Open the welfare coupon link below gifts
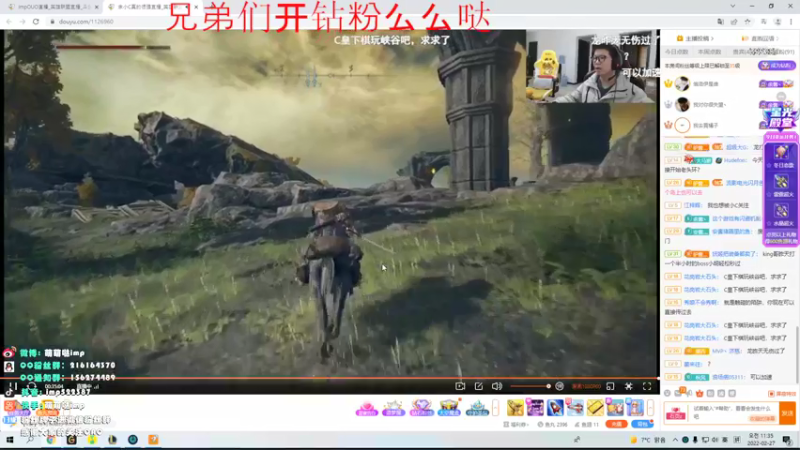Screen dimensions: 800x450 pos(515,424)
